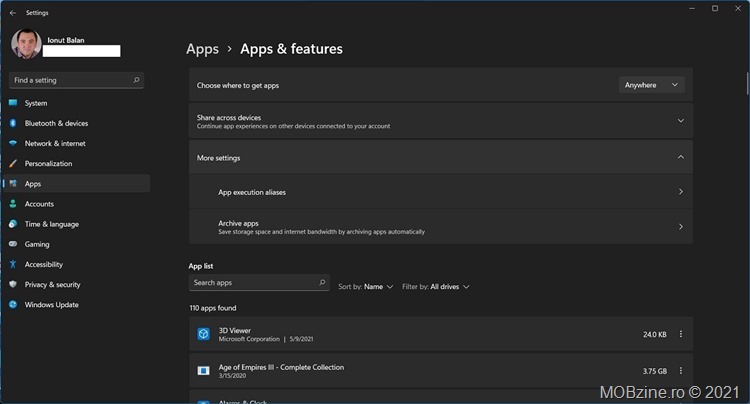This screenshot has width=750, height=404.
Task: Click the 3.75 GB size value
Action: click(x=654, y=371)
